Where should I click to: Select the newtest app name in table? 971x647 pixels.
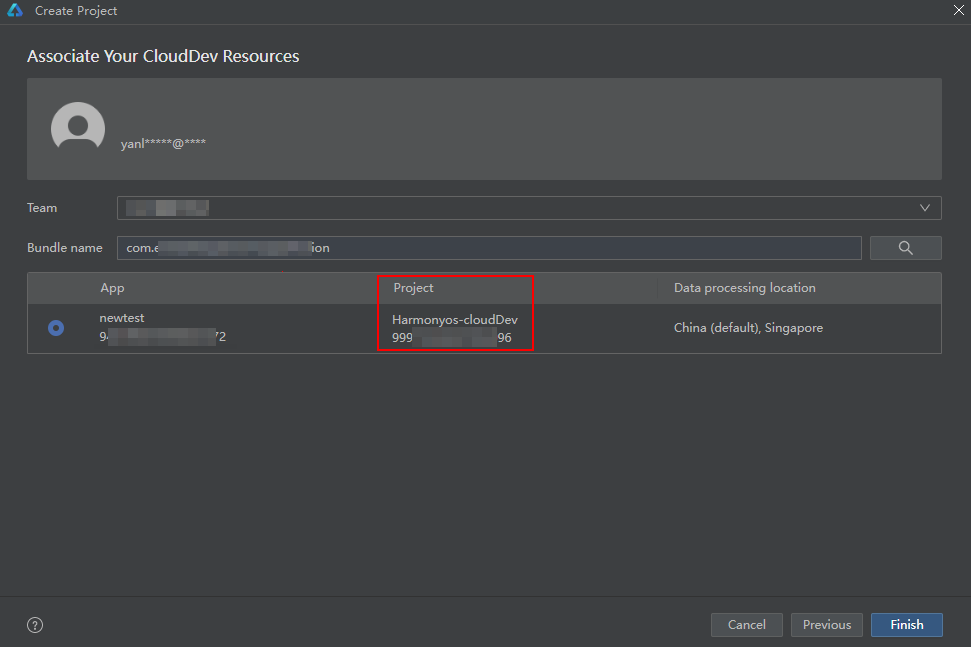122,318
